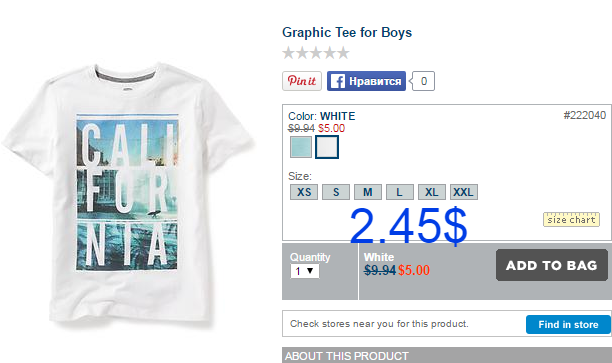This screenshot has height=363, width=612.
Task: Open the size chart ruler icon
Action: [x=571, y=219]
